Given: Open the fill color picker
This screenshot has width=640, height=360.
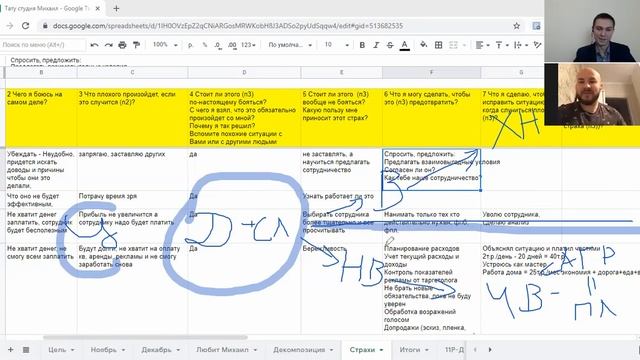Looking at the screenshot, I should tap(423, 45).
